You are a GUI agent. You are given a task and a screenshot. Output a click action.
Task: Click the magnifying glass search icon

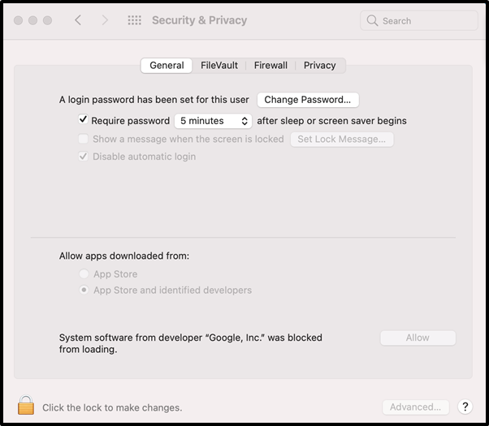372,21
